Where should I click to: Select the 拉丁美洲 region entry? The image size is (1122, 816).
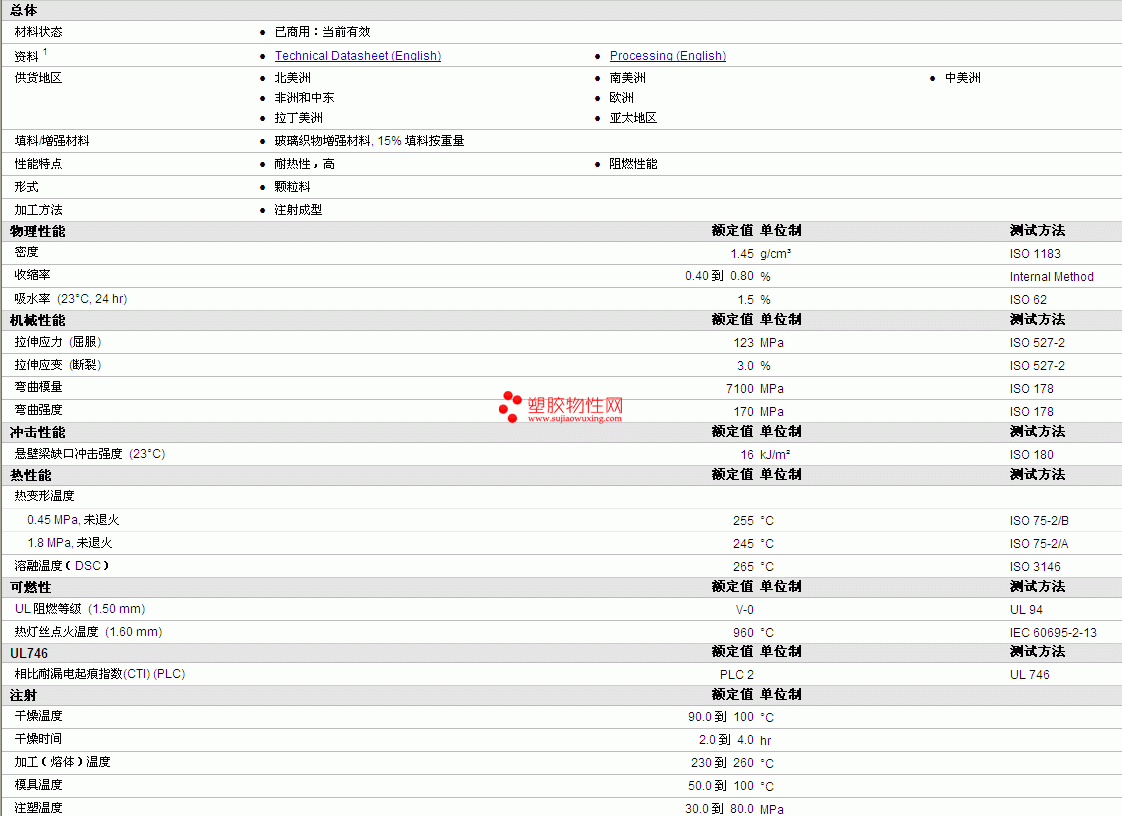pyautogui.click(x=298, y=118)
